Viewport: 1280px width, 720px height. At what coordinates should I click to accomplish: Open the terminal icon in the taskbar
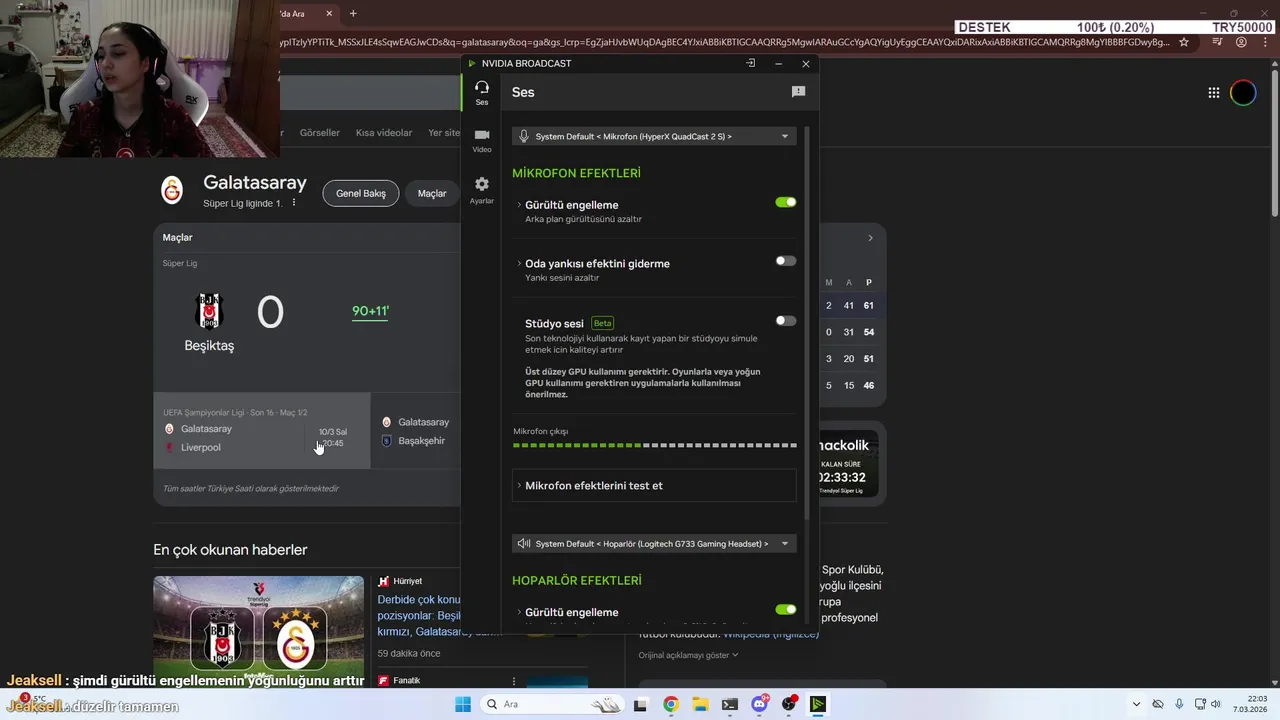click(x=730, y=704)
